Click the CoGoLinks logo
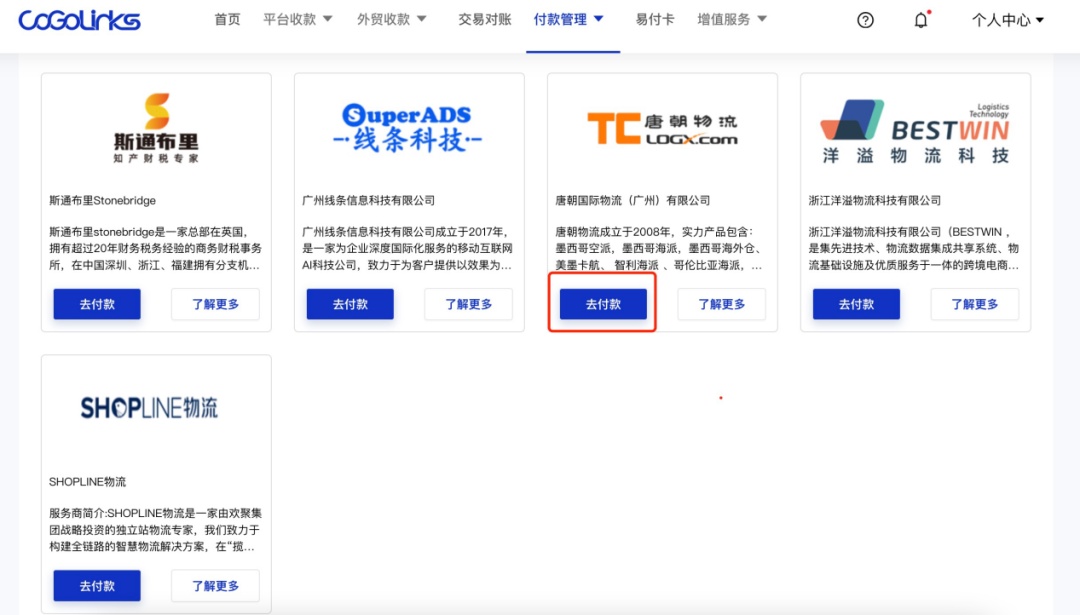 tap(79, 20)
